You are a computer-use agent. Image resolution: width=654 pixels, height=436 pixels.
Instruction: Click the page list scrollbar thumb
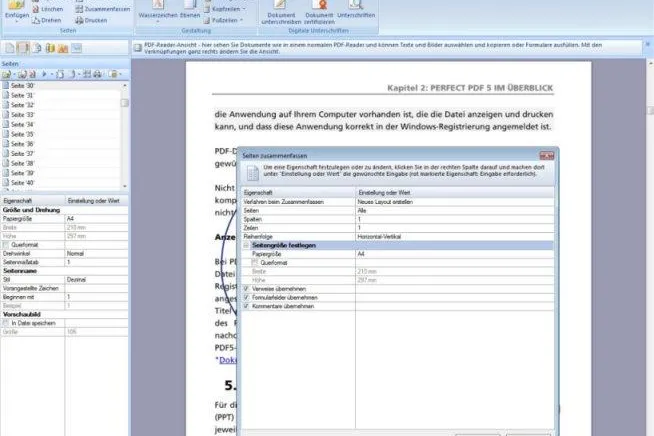(125, 103)
